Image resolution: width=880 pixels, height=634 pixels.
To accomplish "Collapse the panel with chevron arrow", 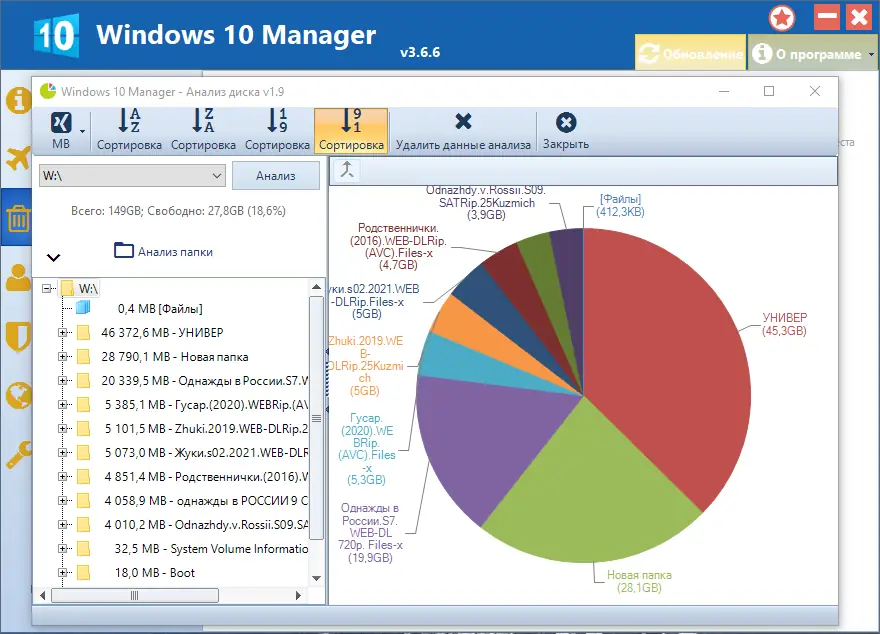I will [53, 258].
